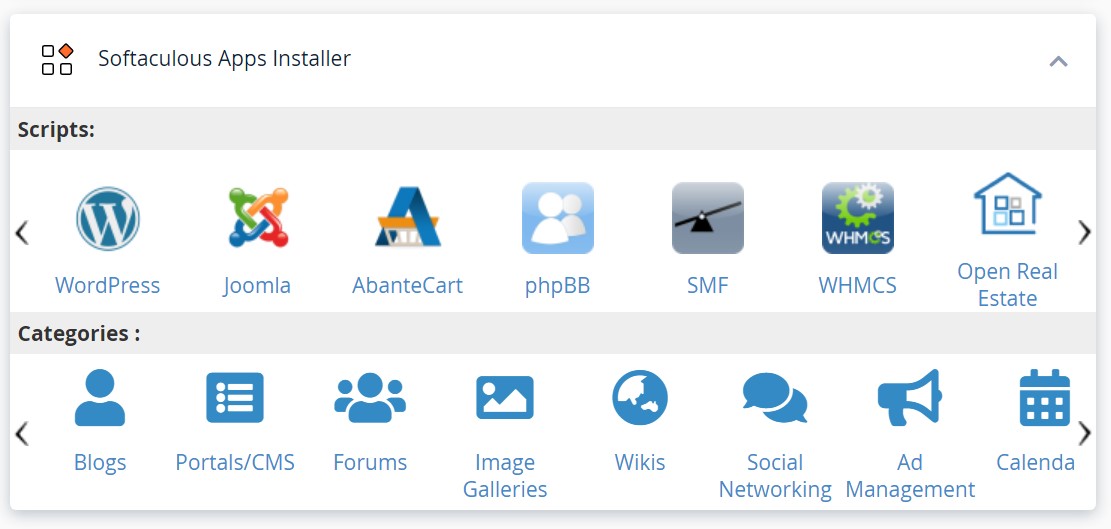The image size is (1111, 529).
Task: Click the Ad Management megaphone icon
Action: coord(910,397)
